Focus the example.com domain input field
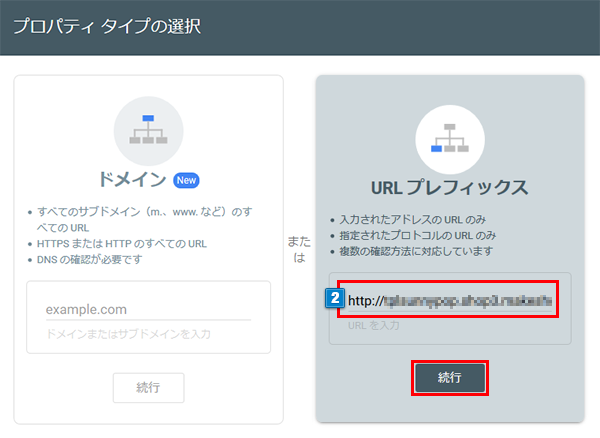 tap(148, 310)
